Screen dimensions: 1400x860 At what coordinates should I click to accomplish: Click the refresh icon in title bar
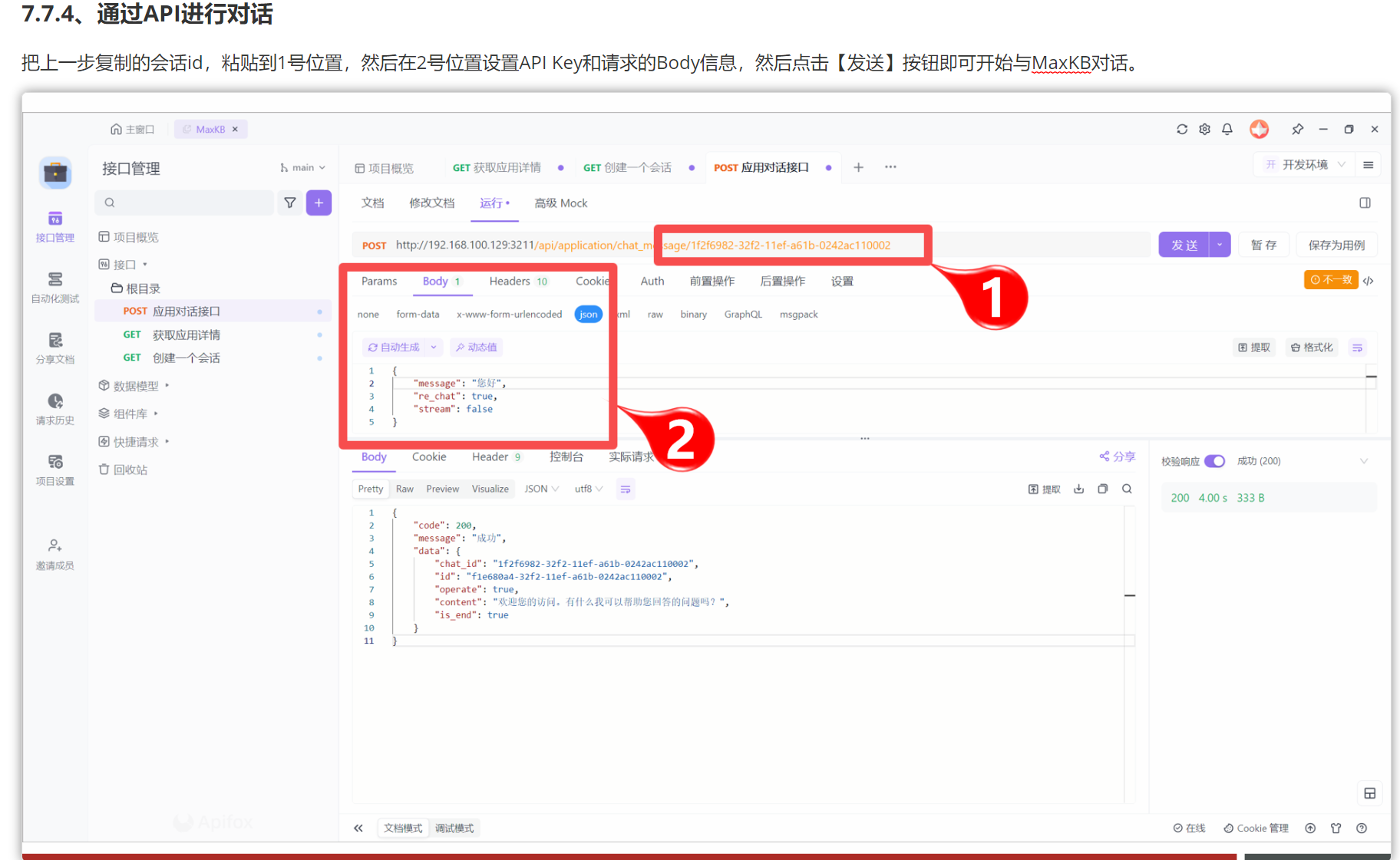click(x=1182, y=129)
